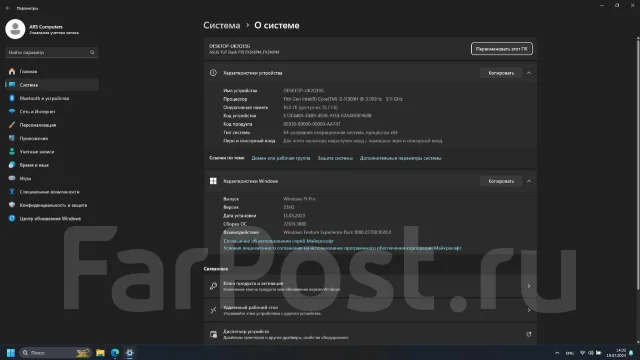
Task: Click chevron on Удаленный рабочий стол row
Action: (529, 310)
